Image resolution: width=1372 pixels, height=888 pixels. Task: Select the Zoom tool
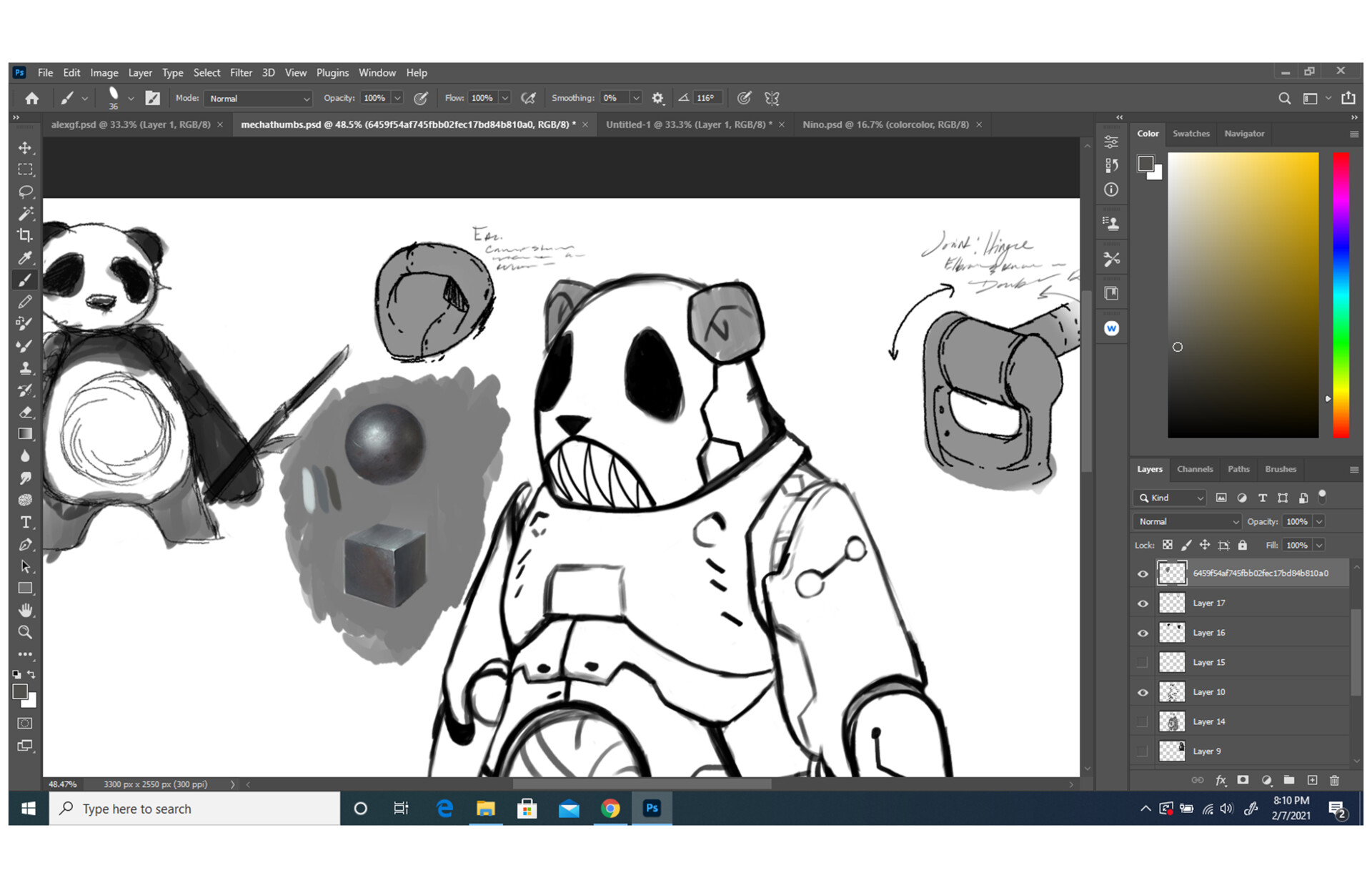point(25,632)
